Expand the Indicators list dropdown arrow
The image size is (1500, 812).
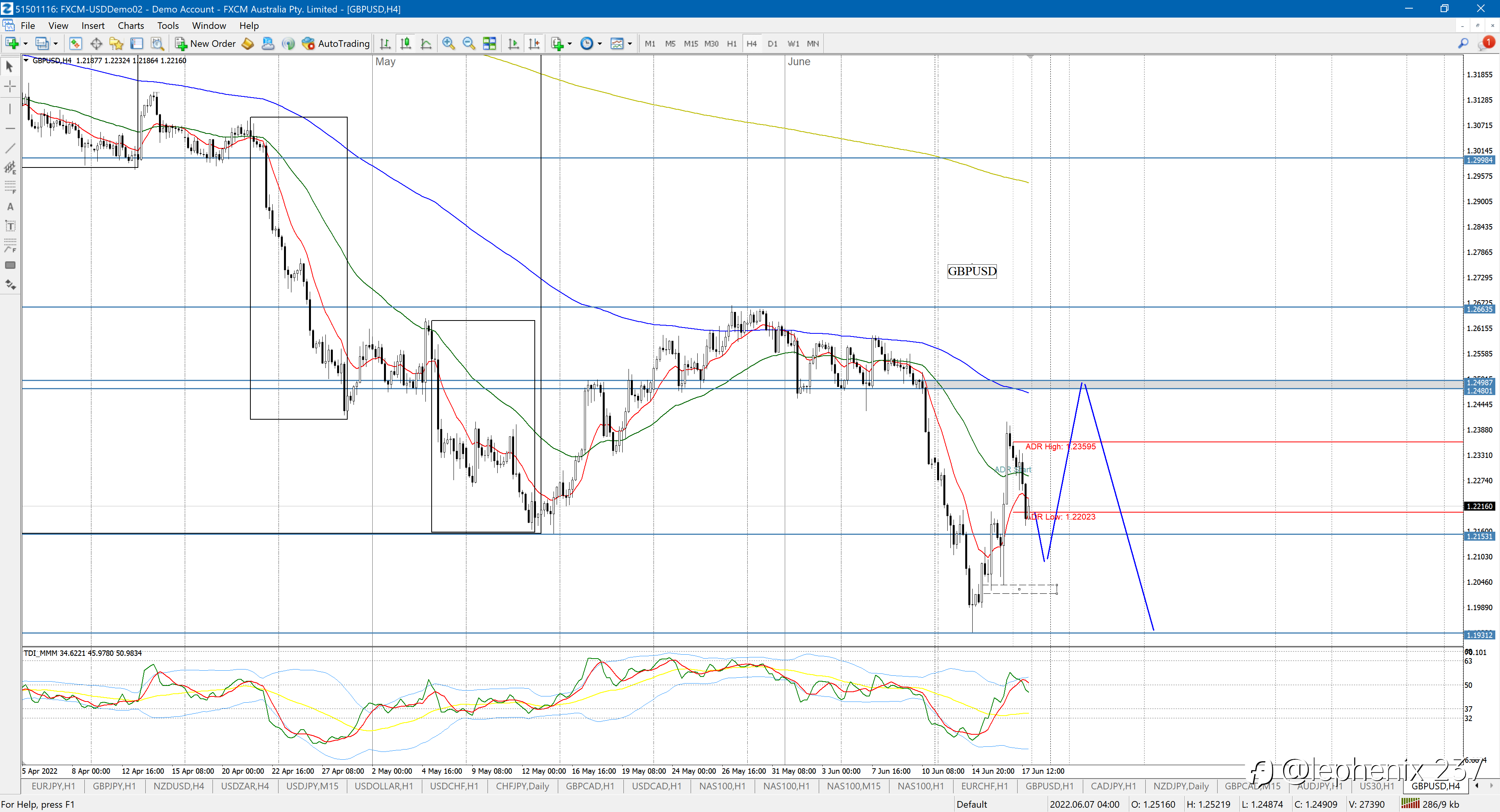click(569, 44)
